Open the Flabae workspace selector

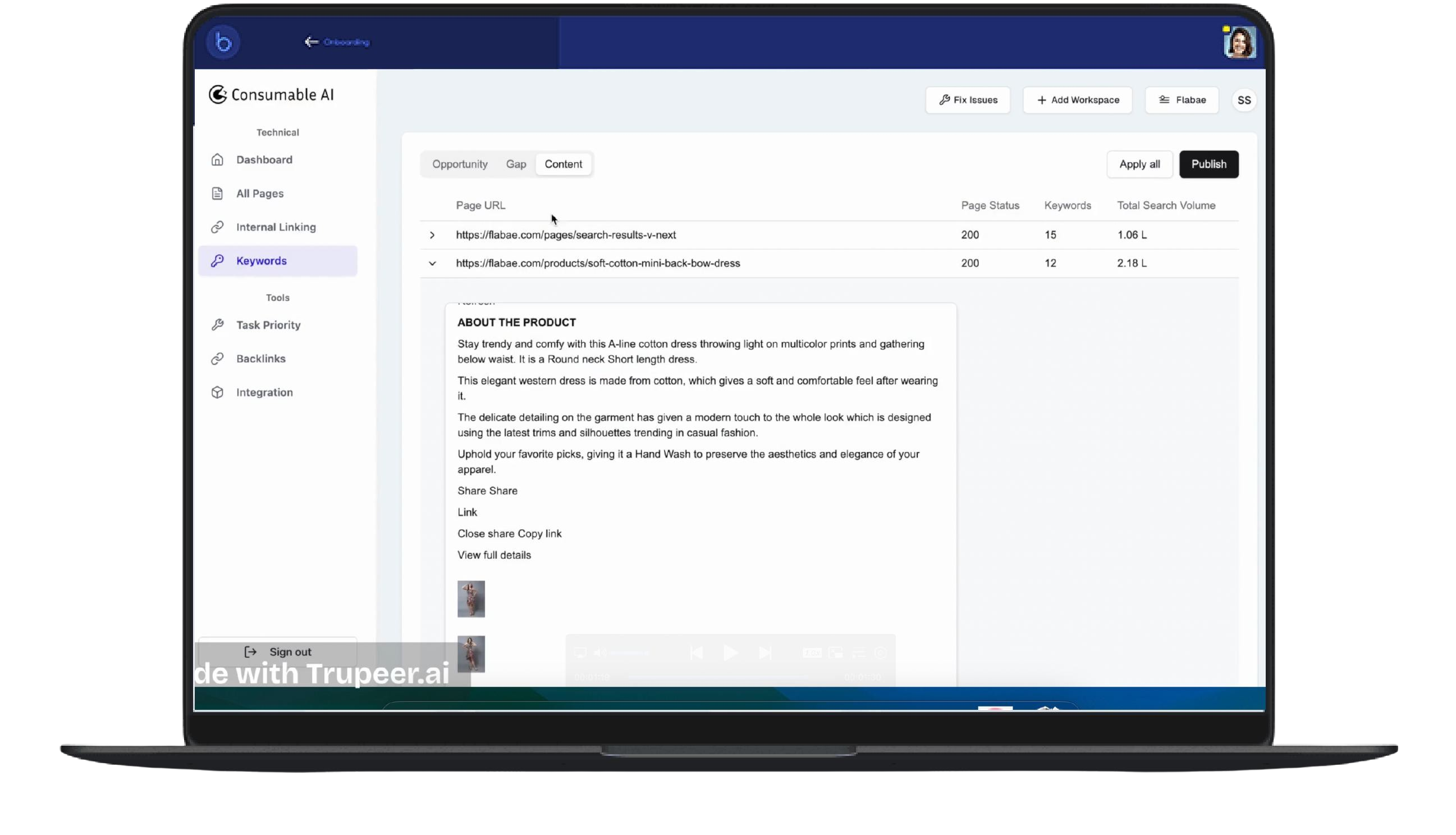click(1182, 100)
